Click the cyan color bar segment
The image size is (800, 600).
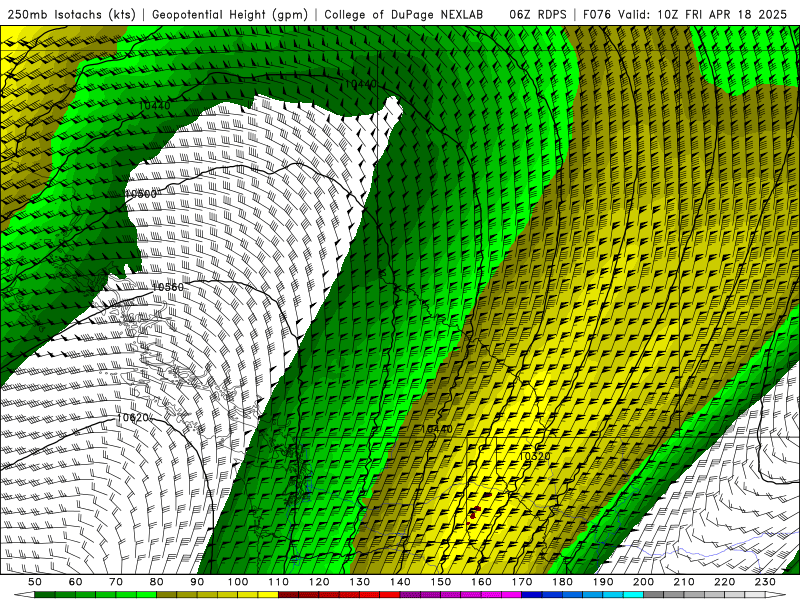click(633, 595)
